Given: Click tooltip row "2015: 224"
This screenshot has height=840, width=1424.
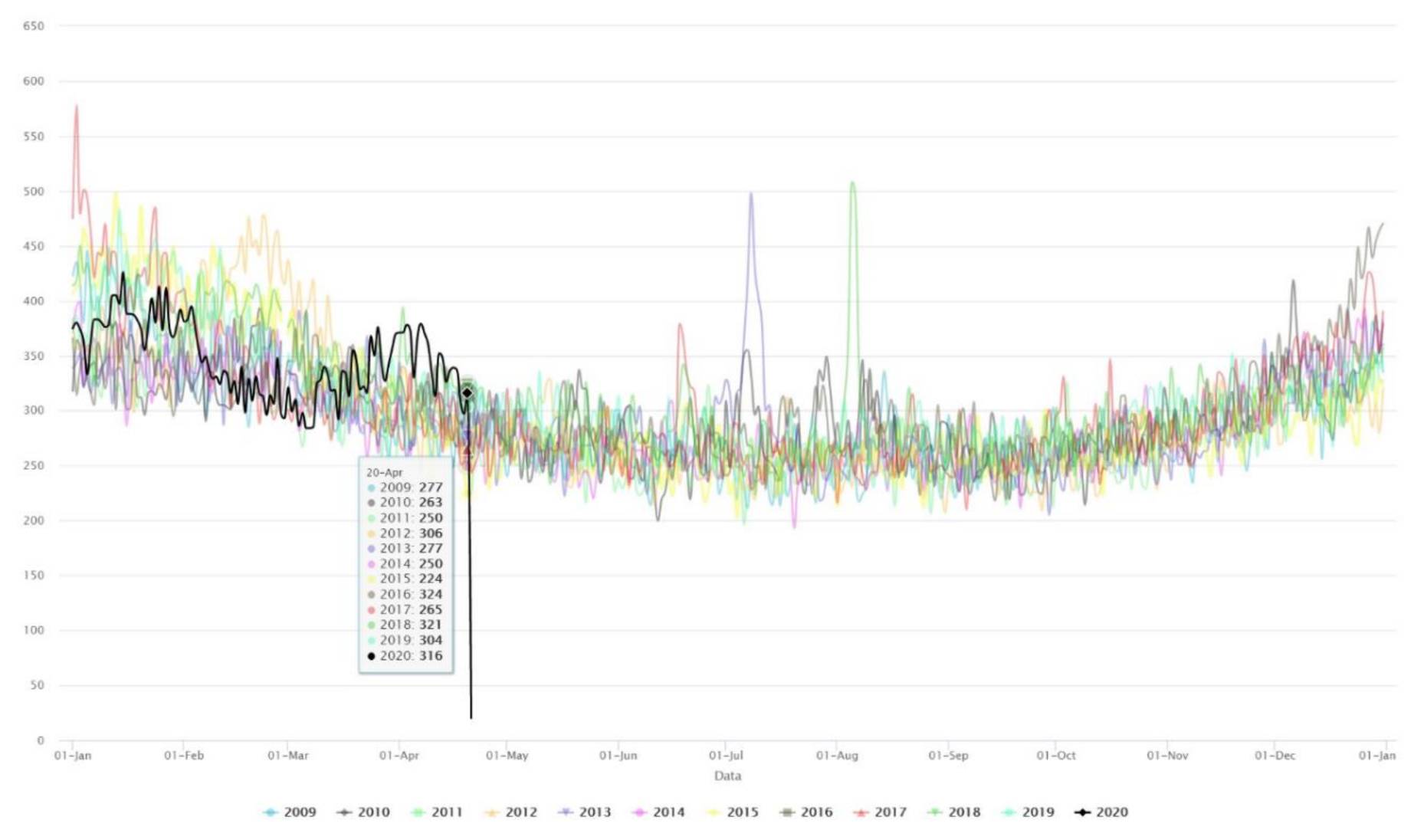Looking at the screenshot, I should [405, 579].
